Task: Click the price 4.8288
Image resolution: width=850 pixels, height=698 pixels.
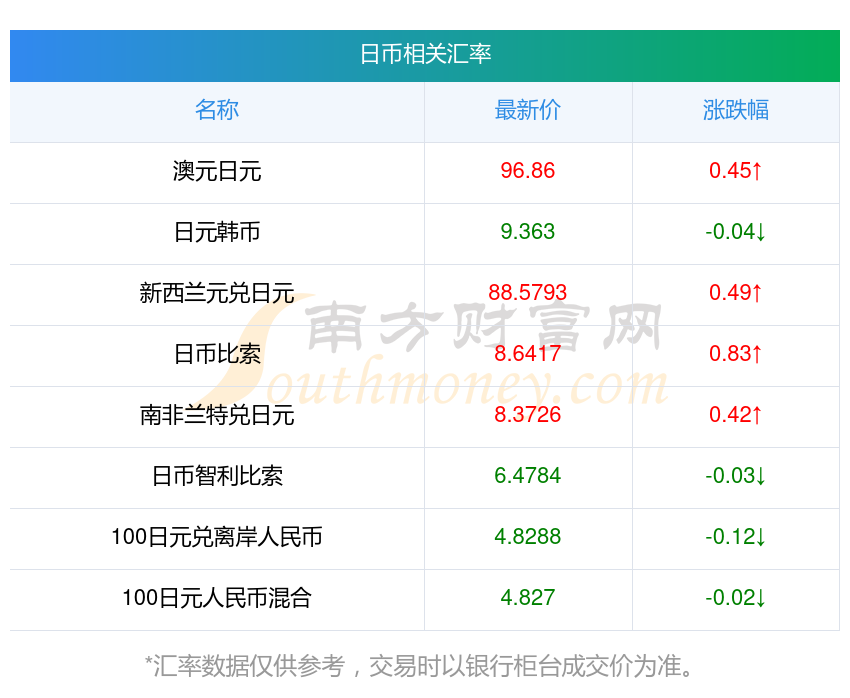Action: [x=527, y=537]
